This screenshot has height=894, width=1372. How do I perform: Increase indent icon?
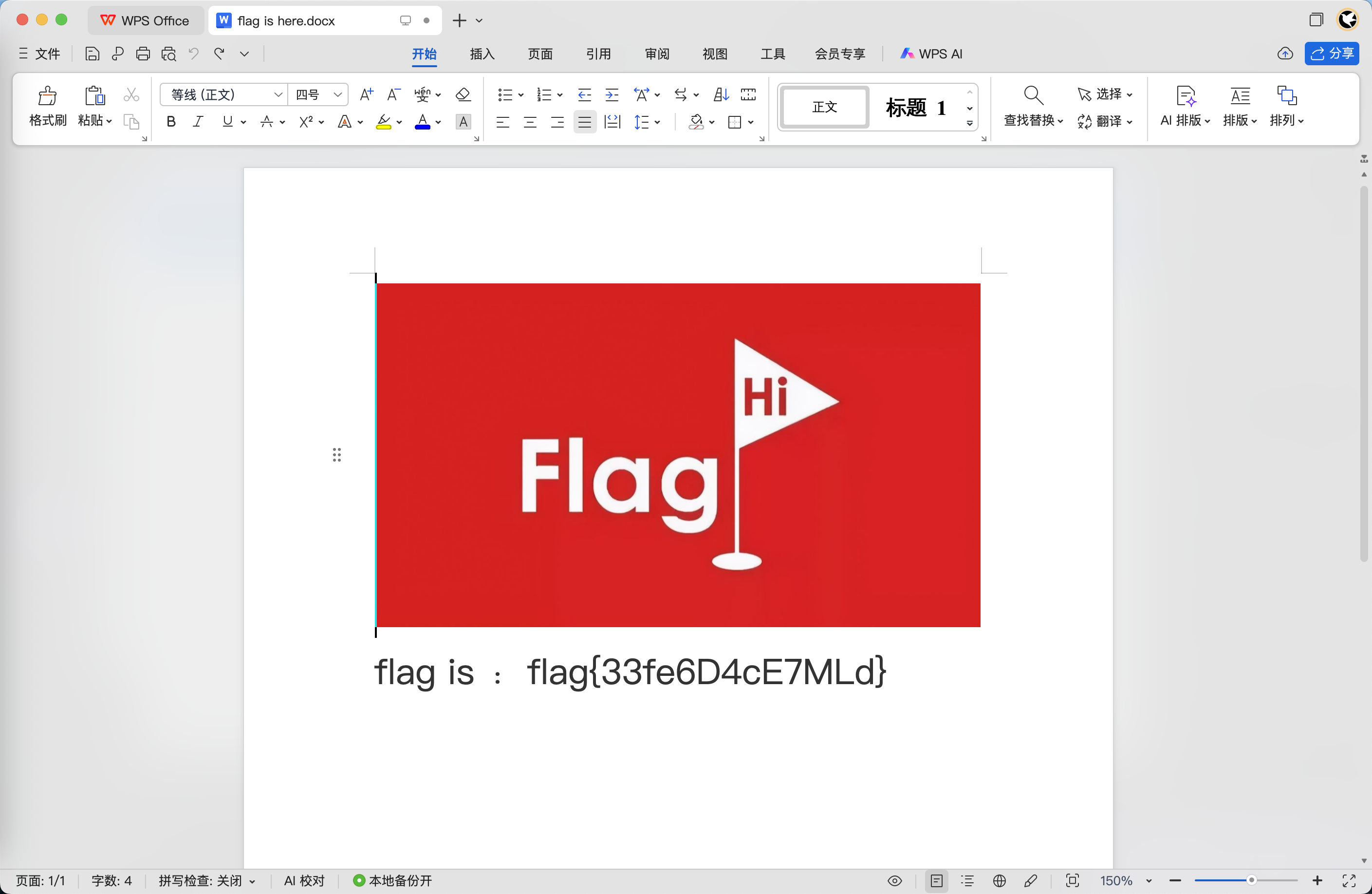pyautogui.click(x=612, y=94)
